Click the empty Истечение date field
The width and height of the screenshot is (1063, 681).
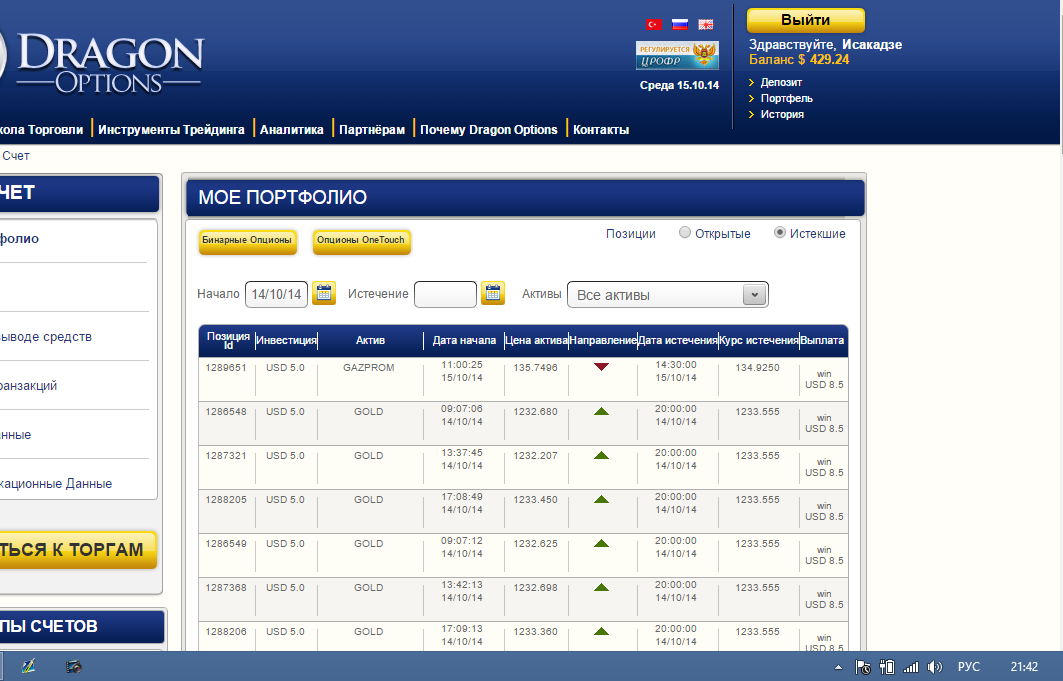click(445, 294)
